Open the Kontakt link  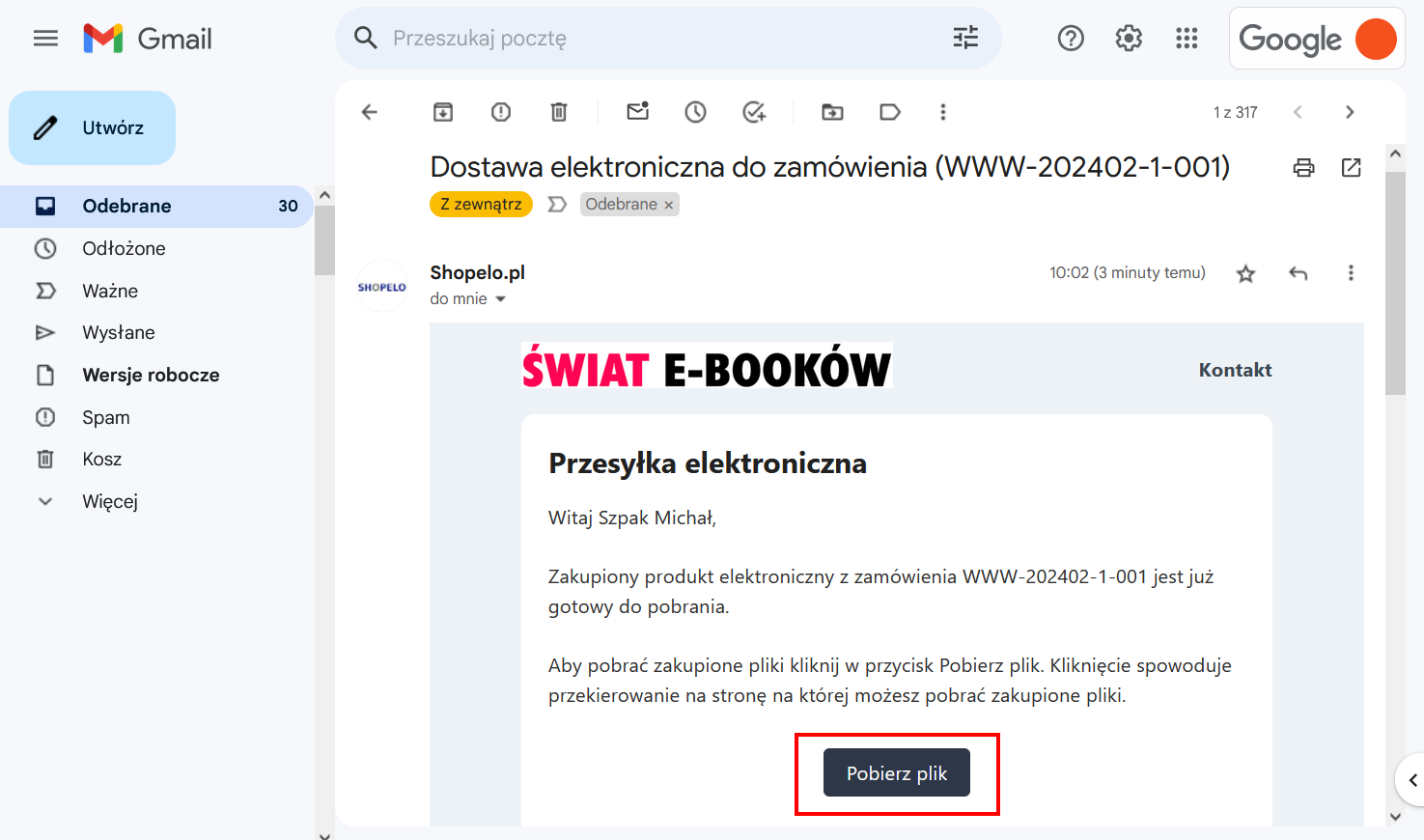1235,370
